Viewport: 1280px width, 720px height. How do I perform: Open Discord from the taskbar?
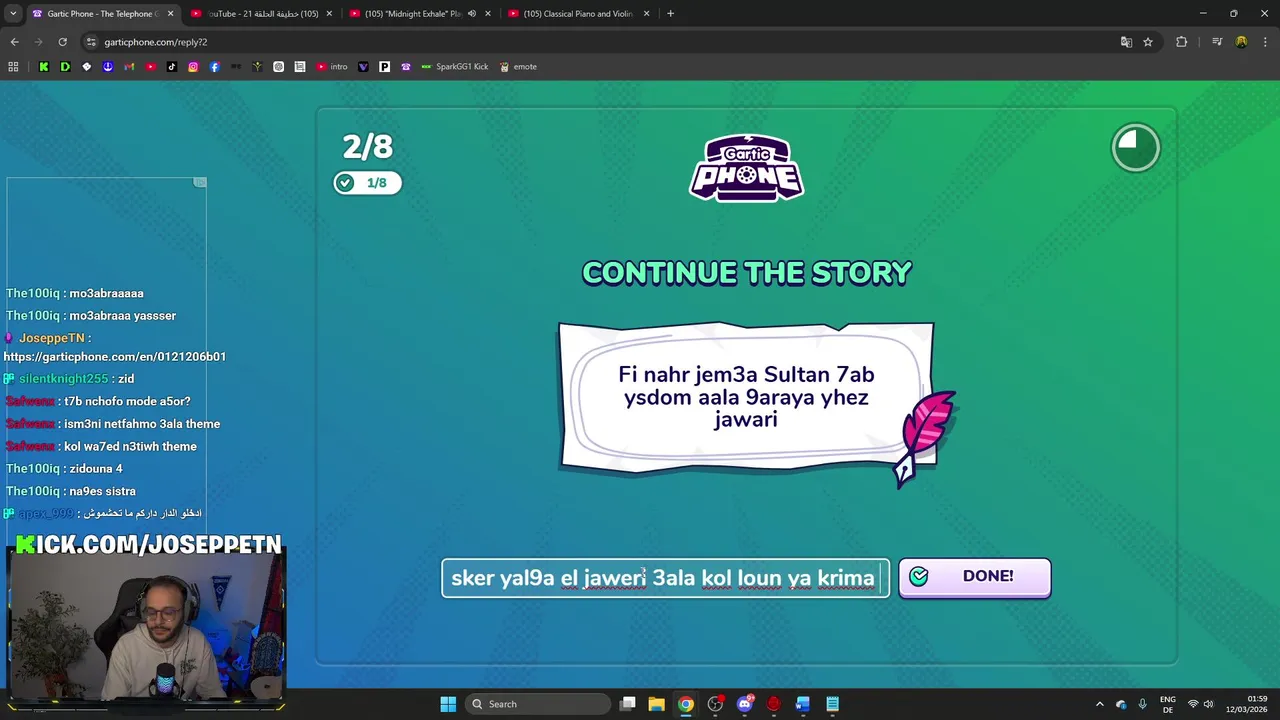[744, 704]
